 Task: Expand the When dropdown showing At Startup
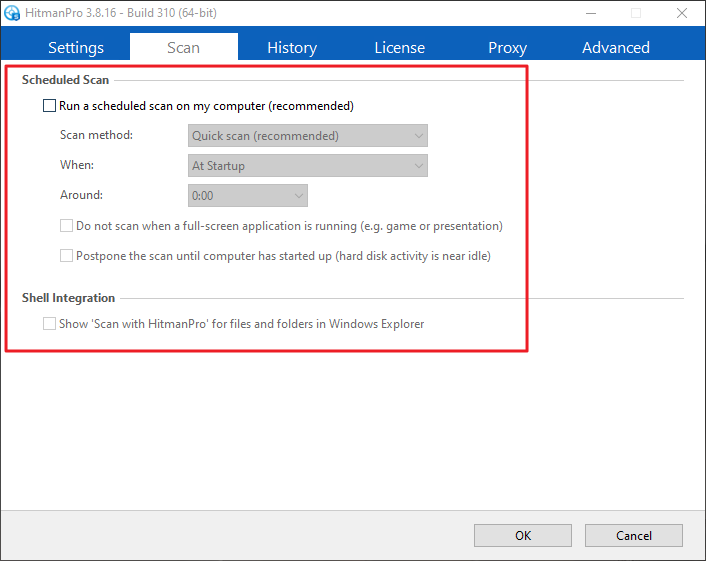pos(308,166)
